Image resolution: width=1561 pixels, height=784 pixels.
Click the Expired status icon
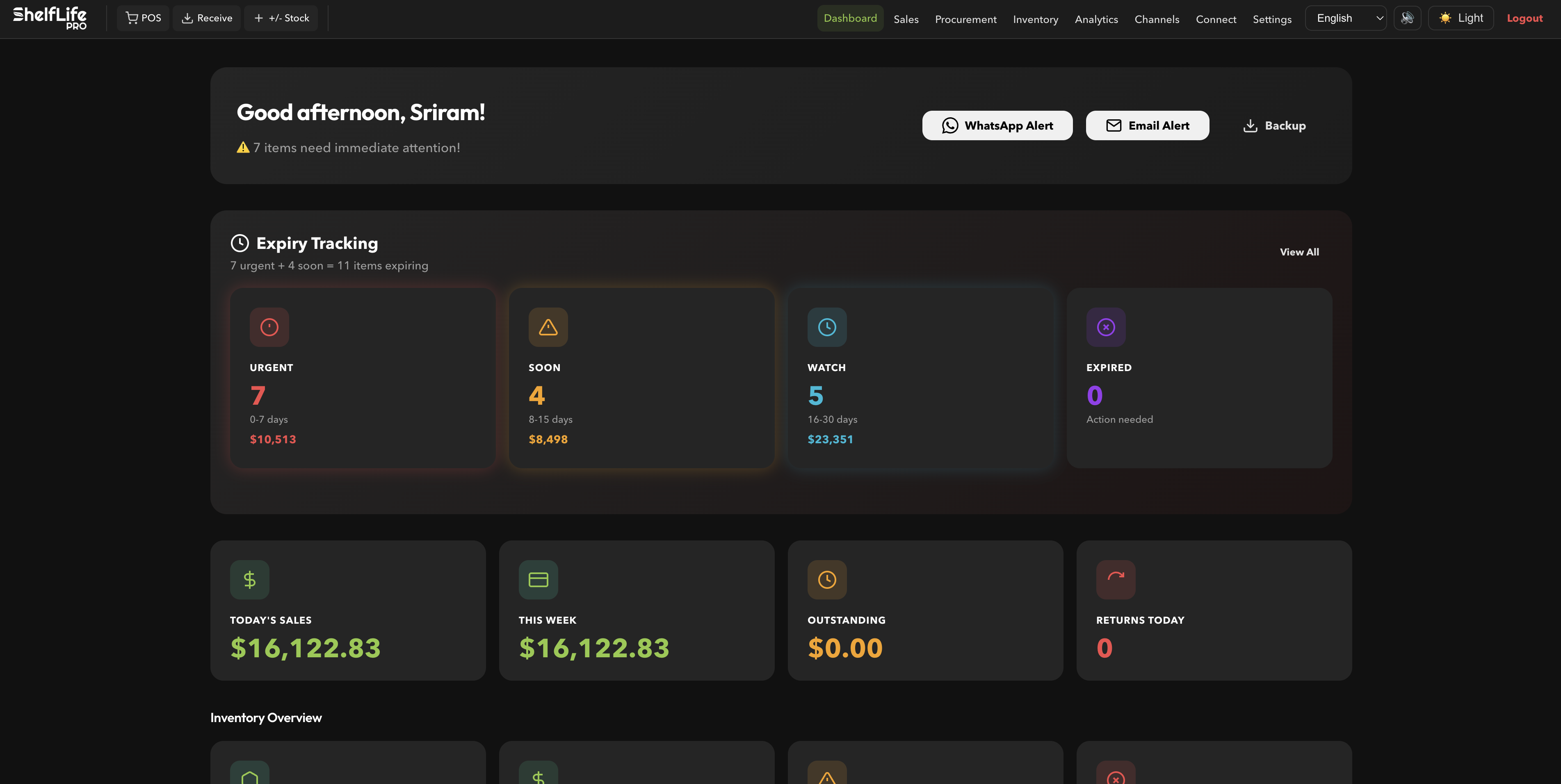pyautogui.click(x=1106, y=326)
